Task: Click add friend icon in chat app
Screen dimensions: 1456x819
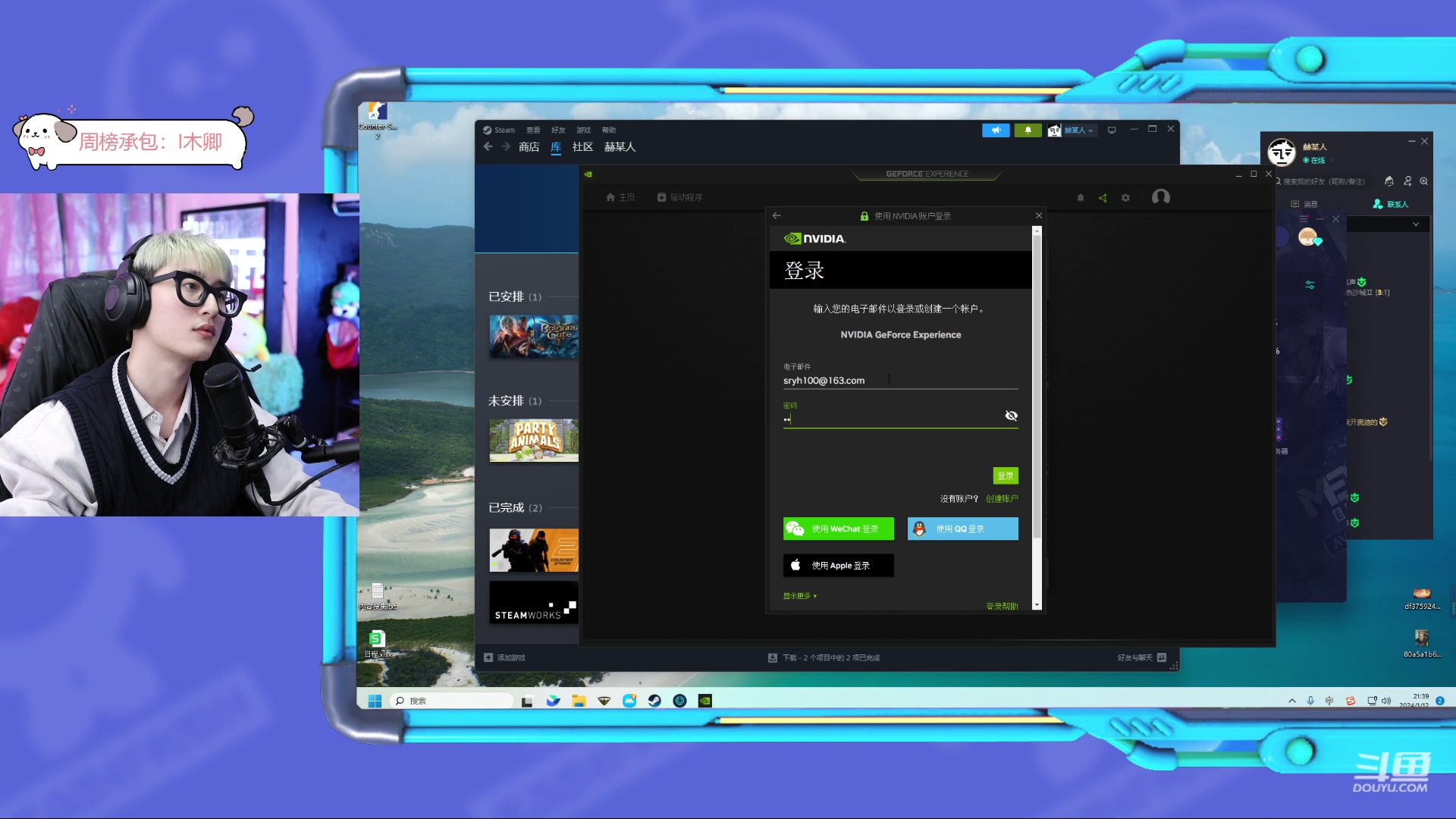Action: pos(1407,181)
